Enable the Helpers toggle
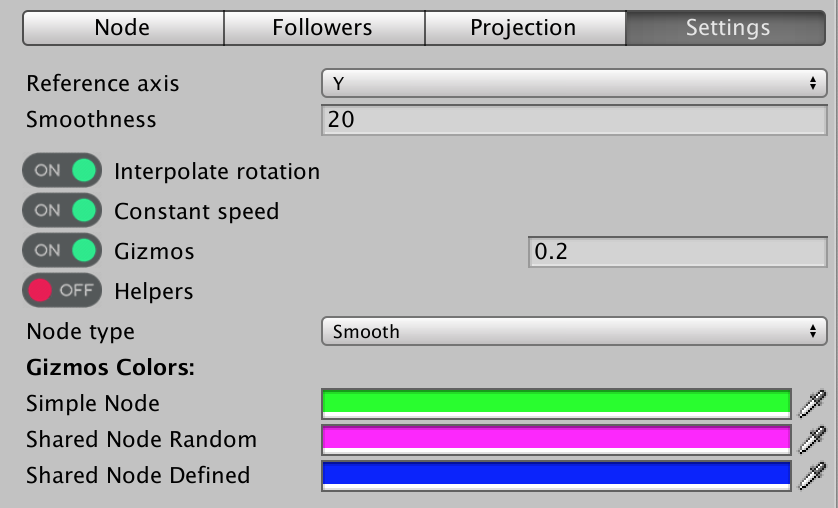Viewport: 838px width, 508px height. point(63,291)
